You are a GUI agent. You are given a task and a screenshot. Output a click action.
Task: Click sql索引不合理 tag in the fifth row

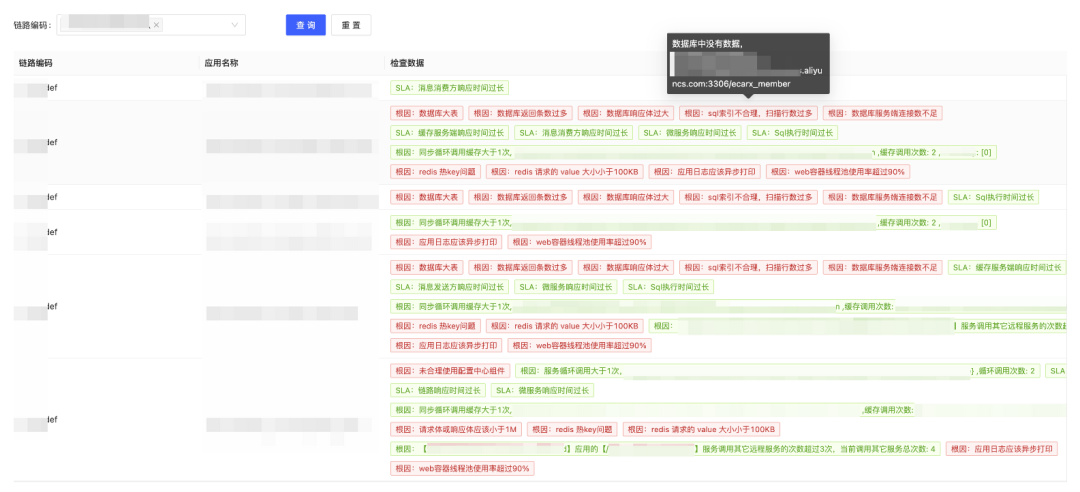point(748,267)
